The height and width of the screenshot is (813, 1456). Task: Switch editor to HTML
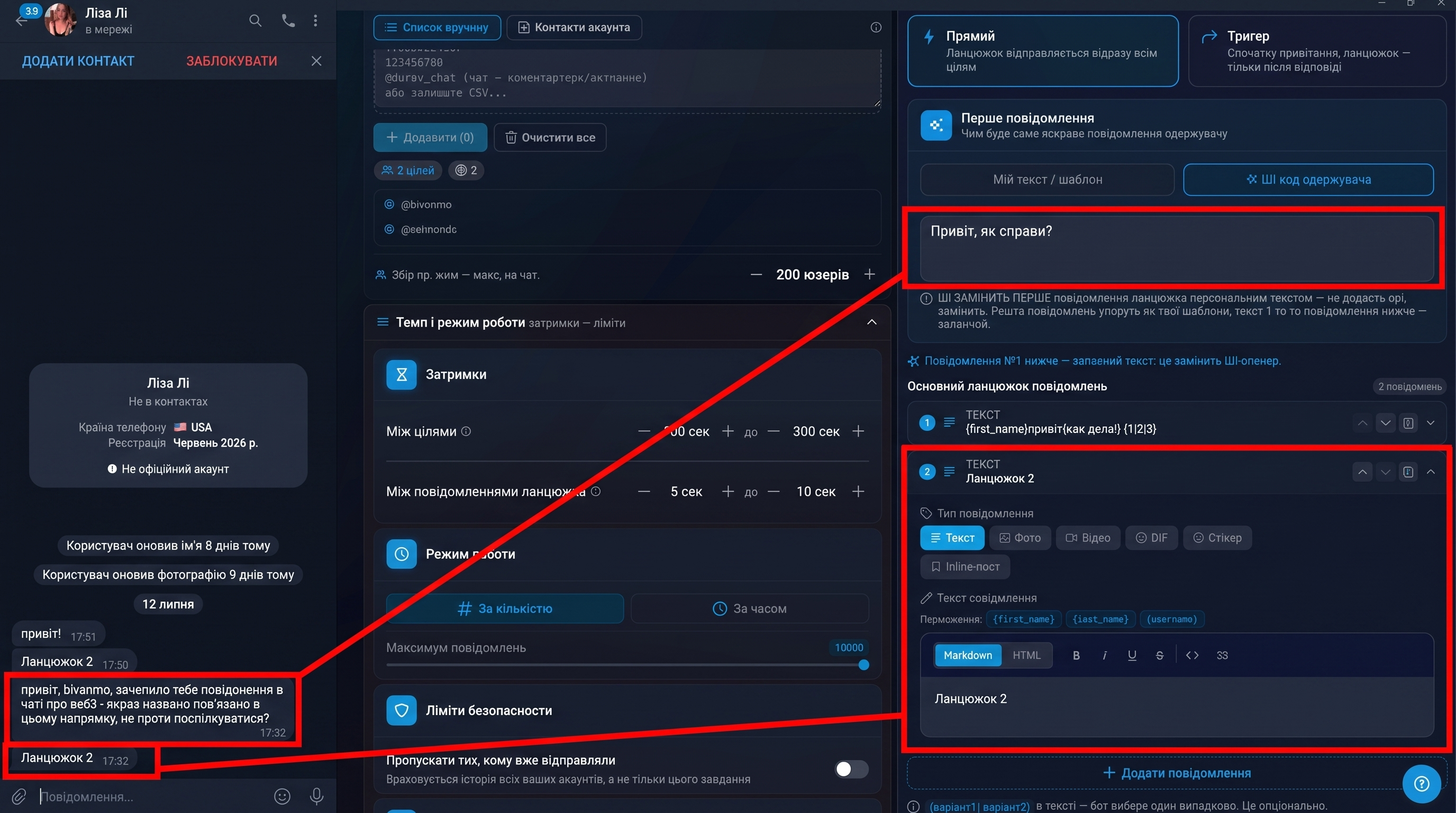(x=1026, y=655)
